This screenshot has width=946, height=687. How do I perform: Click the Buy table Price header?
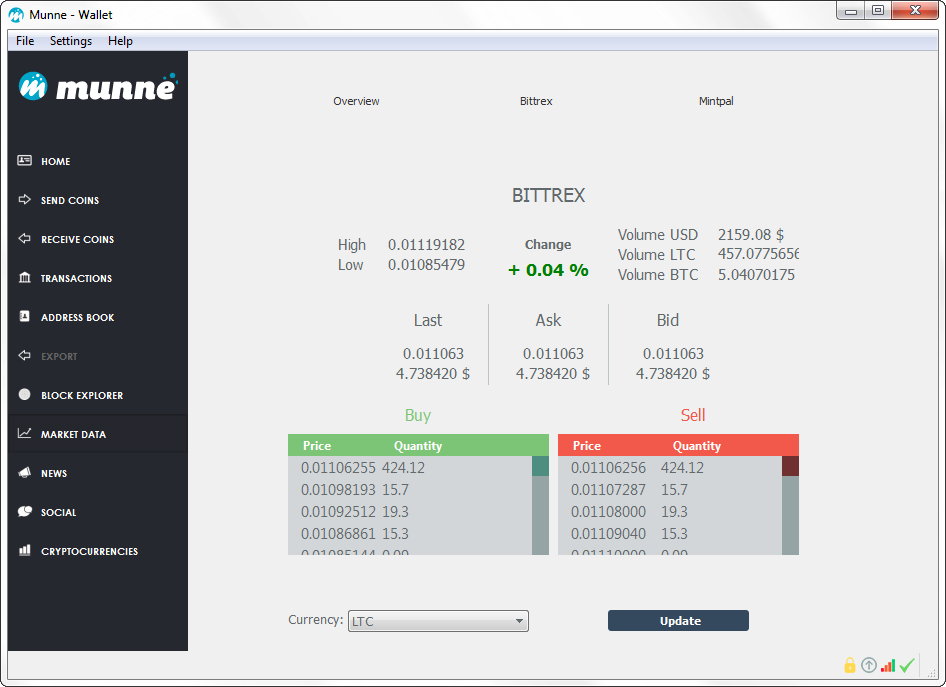coord(317,446)
